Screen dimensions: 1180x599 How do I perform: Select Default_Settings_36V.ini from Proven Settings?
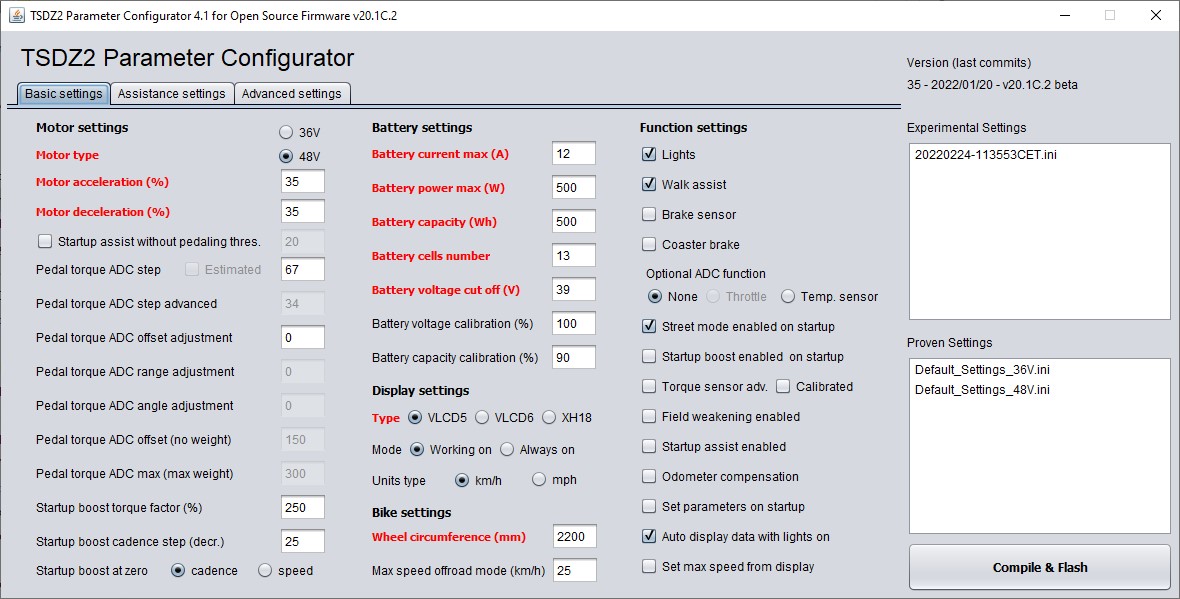pyautogui.click(x=982, y=370)
